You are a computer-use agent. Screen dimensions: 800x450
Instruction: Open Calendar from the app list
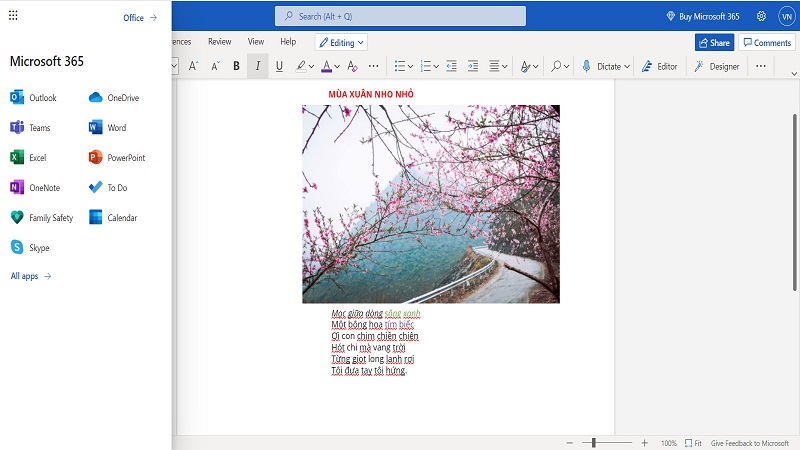(113, 218)
